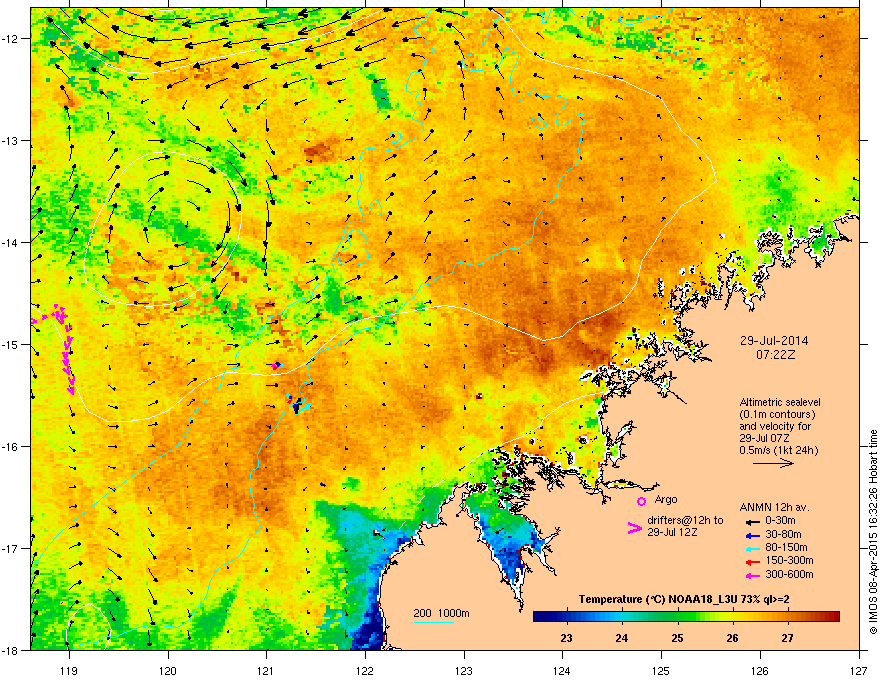Click the magenta 300-600m arrow legend symbol
Viewport: 880px width, 680px height.
click(752, 575)
